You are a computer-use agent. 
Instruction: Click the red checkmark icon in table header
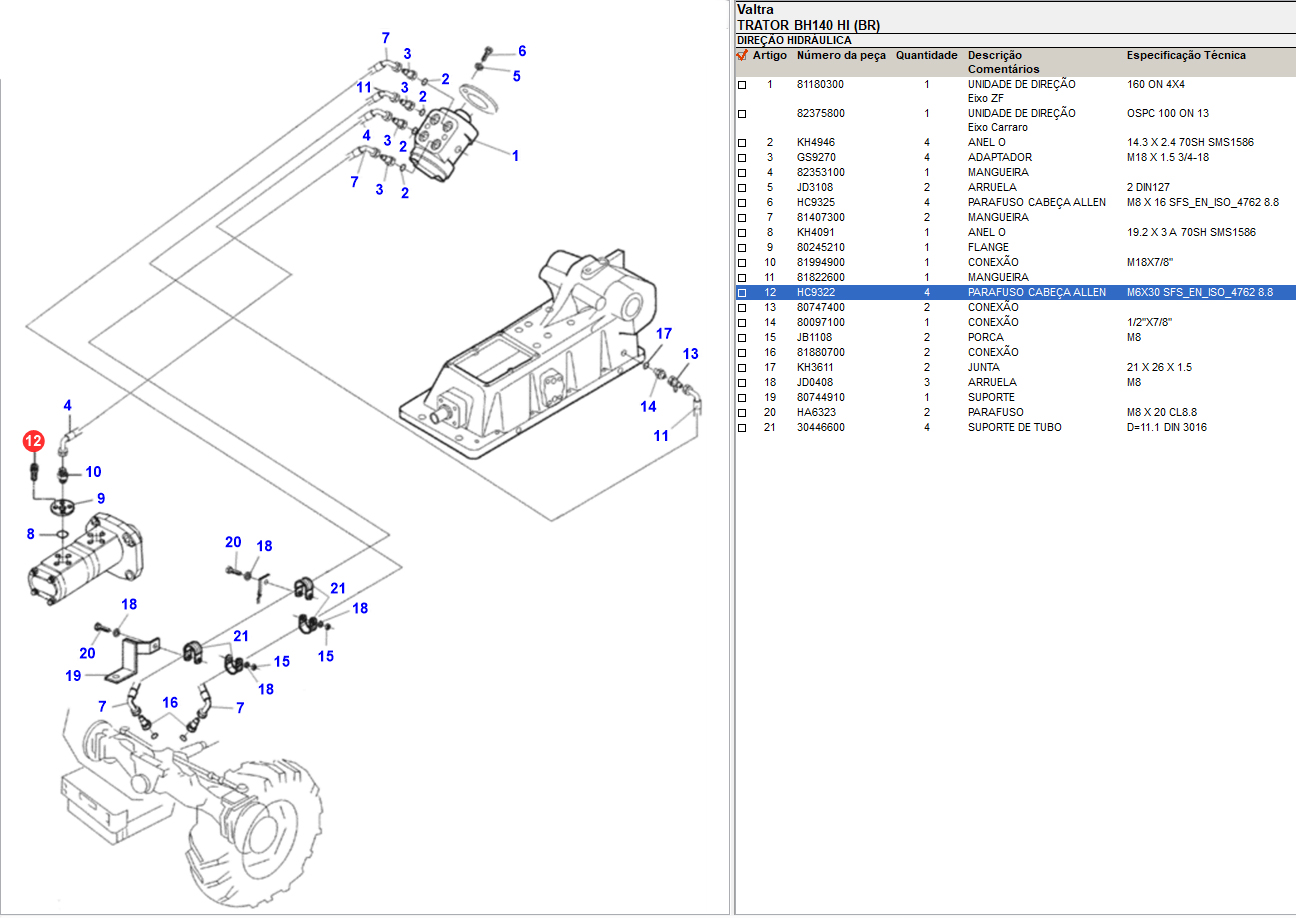tap(742, 56)
